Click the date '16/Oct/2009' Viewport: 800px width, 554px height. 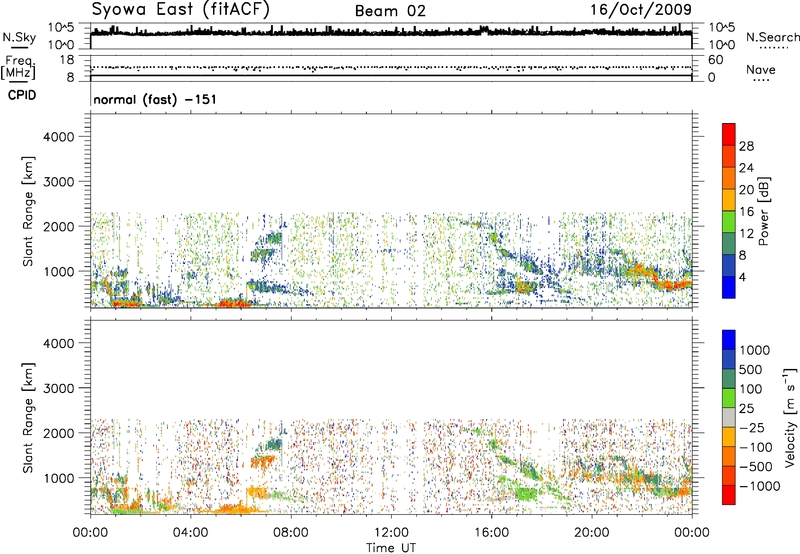pos(641,10)
